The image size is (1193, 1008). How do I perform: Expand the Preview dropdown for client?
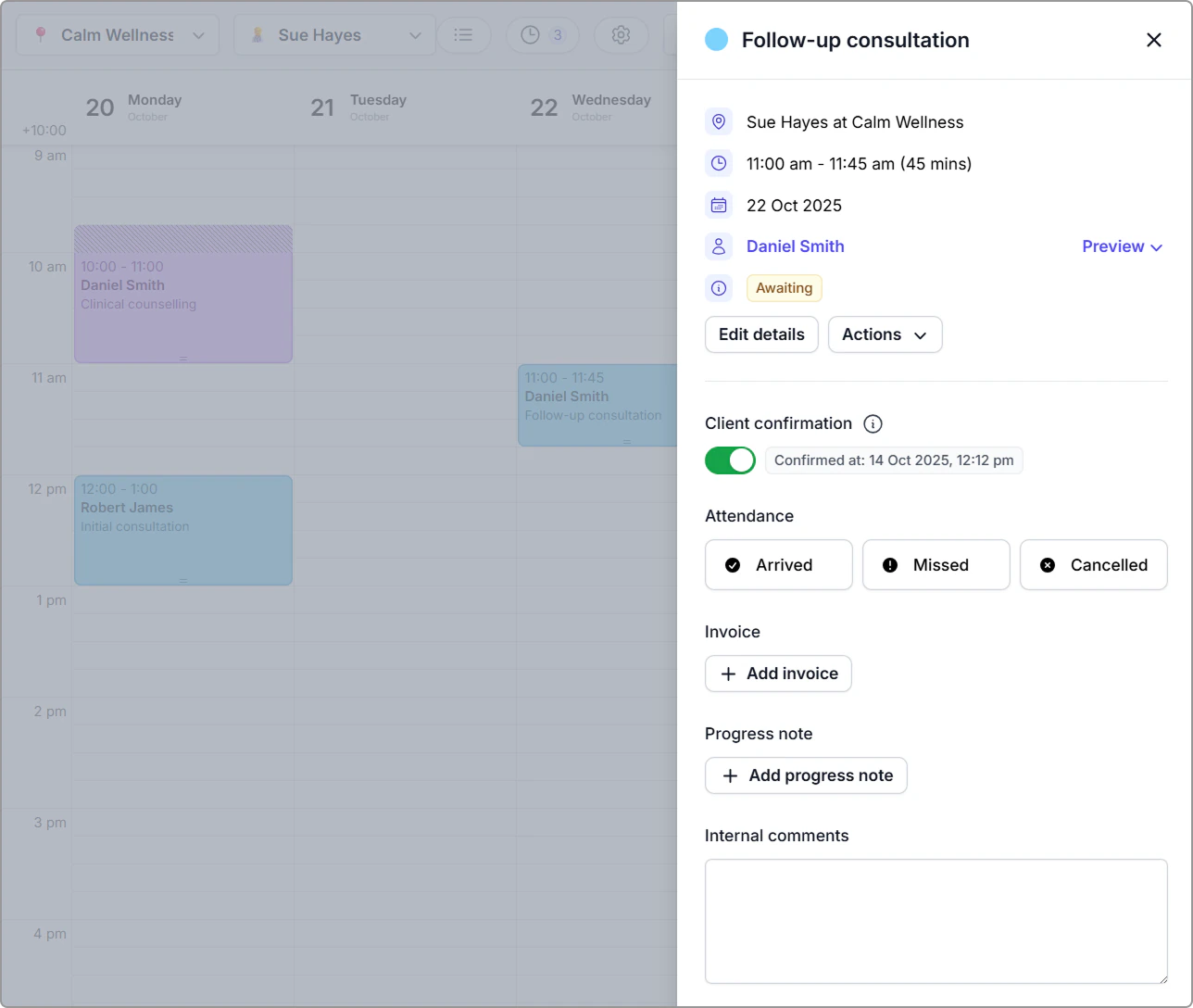1122,246
